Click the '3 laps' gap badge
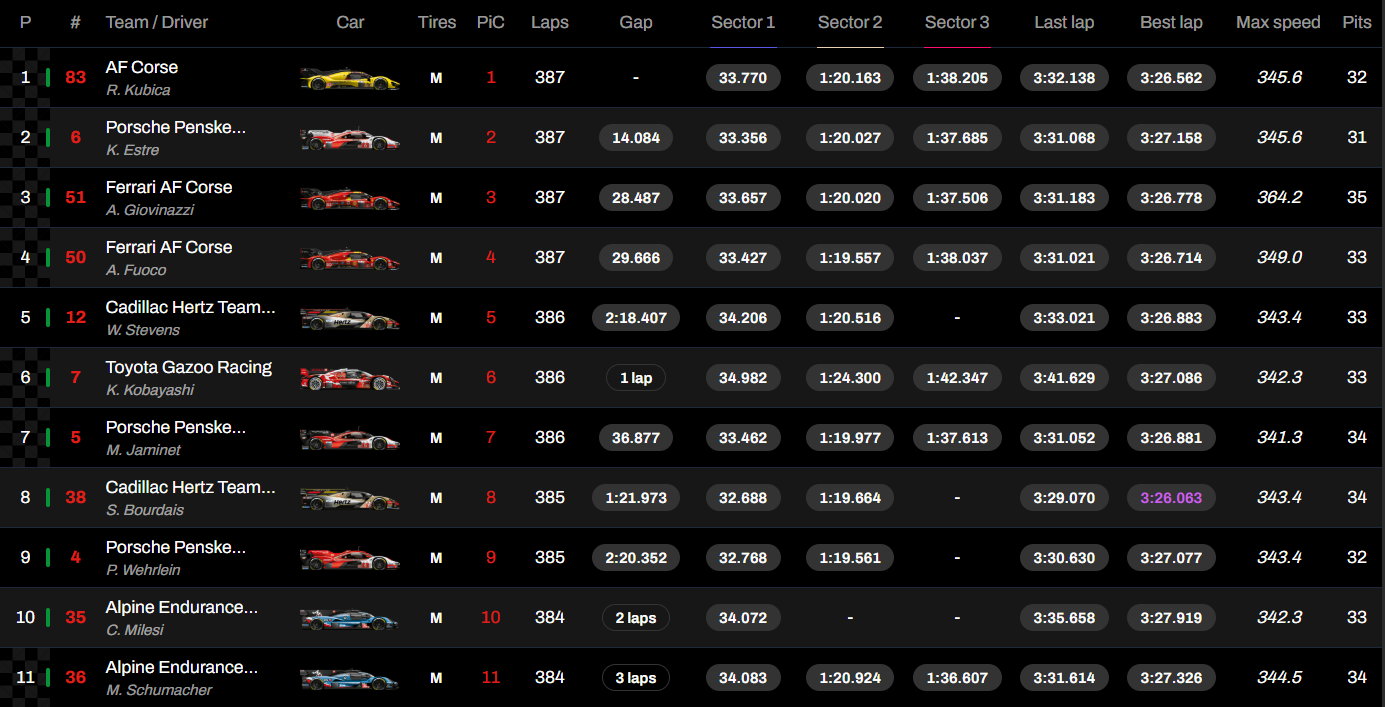Image resolution: width=1385 pixels, height=707 pixels. [x=636, y=678]
